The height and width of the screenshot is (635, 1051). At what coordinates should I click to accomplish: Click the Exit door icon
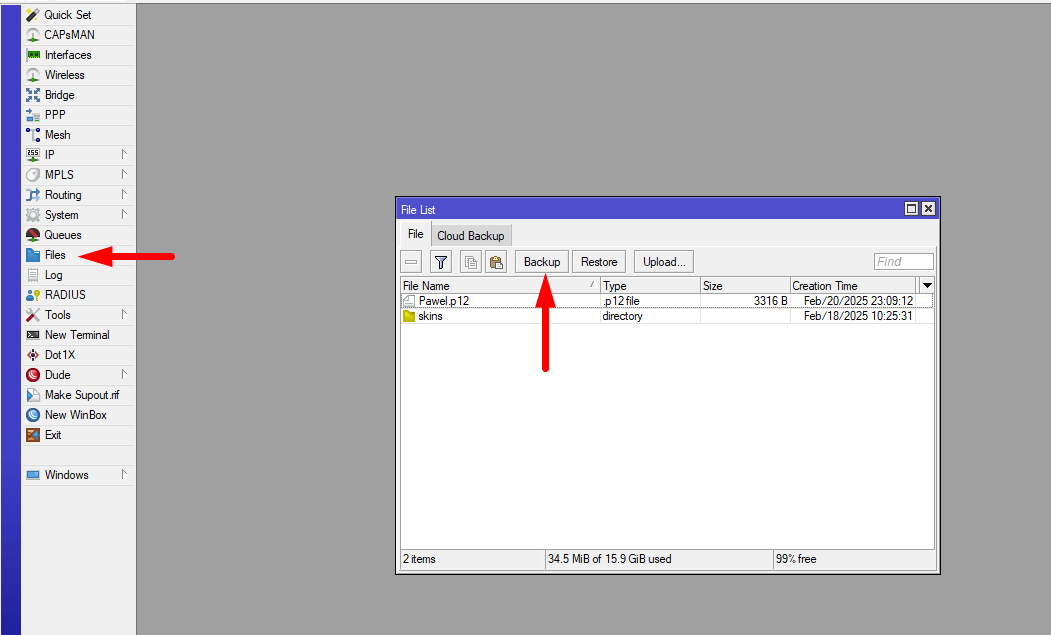(x=33, y=435)
